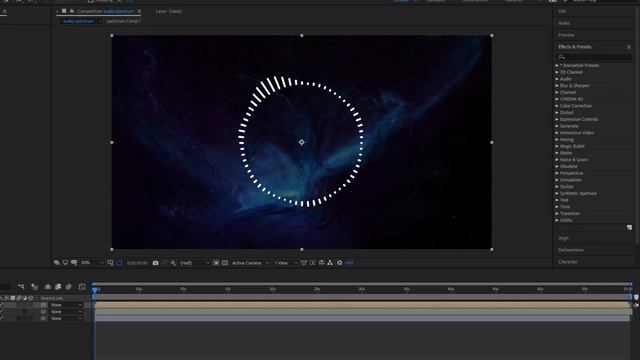Click the Draft 3D icon in timeline
Image resolution: width=640 pixels, height=360 pixels.
(x=34, y=287)
